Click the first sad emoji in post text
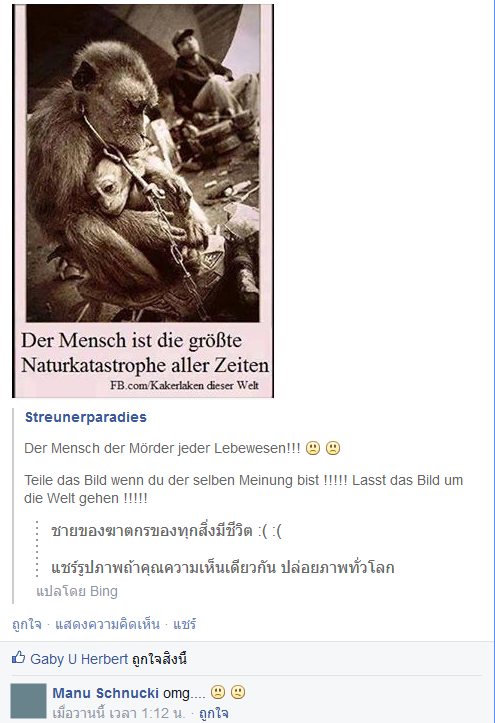Screen dimensions: 495x723 click(313, 448)
